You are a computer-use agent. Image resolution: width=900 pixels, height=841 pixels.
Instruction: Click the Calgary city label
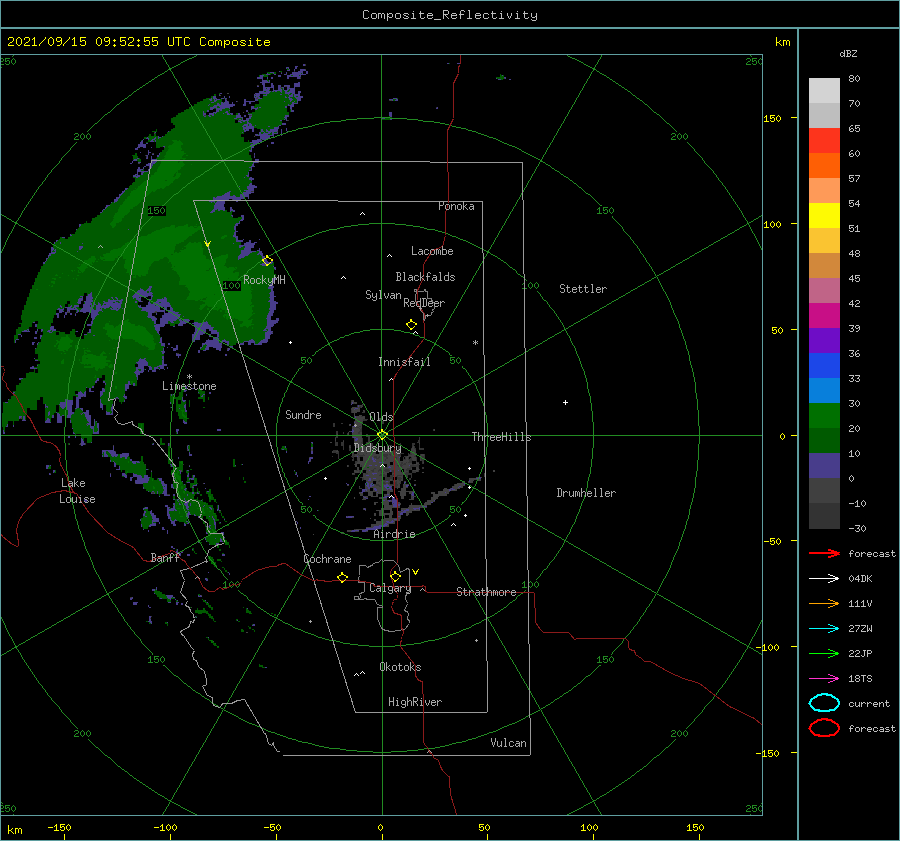pos(390,588)
